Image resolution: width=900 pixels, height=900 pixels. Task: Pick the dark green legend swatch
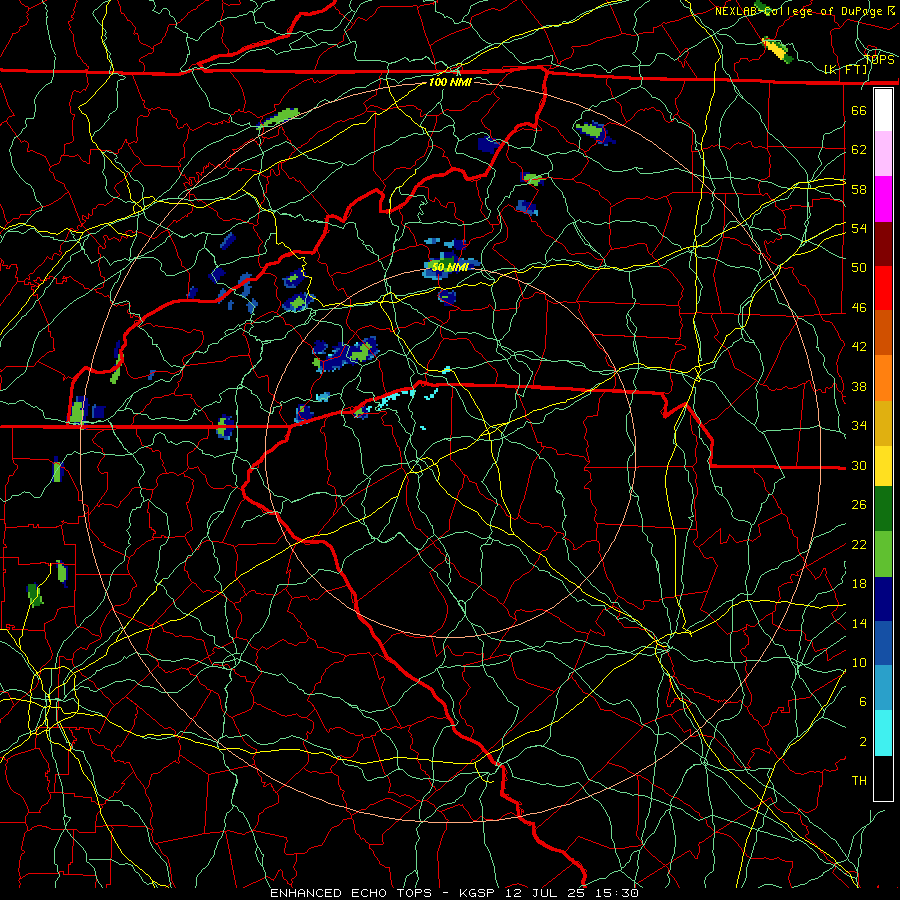(883, 509)
